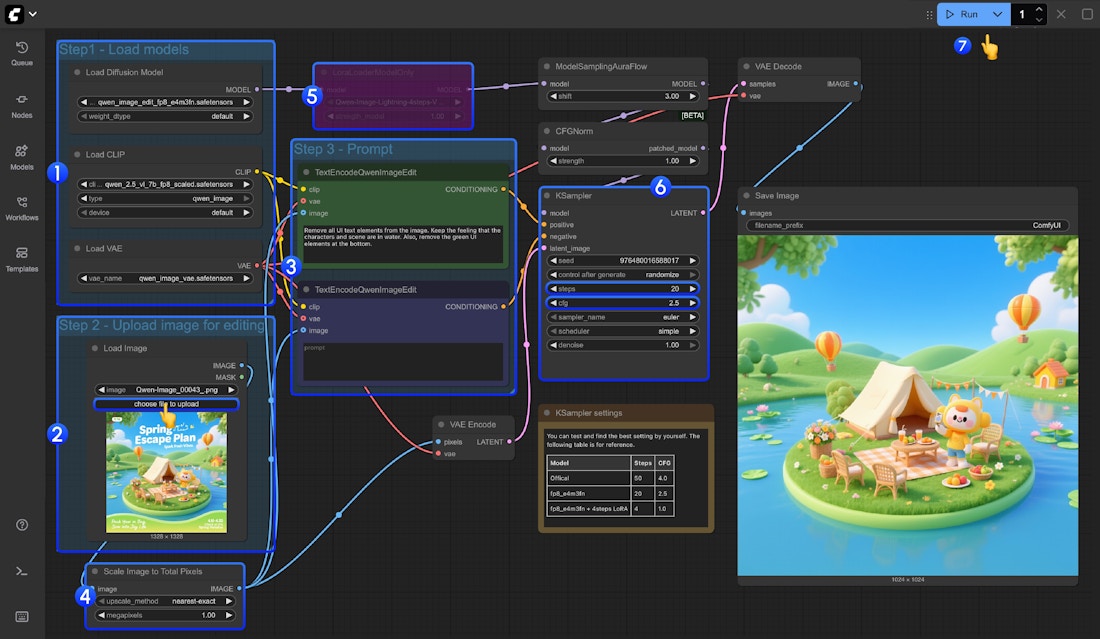This screenshot has height=639, width=1100.
Task: Collapse the CFGNorm node
Action: tap(546, 131)
